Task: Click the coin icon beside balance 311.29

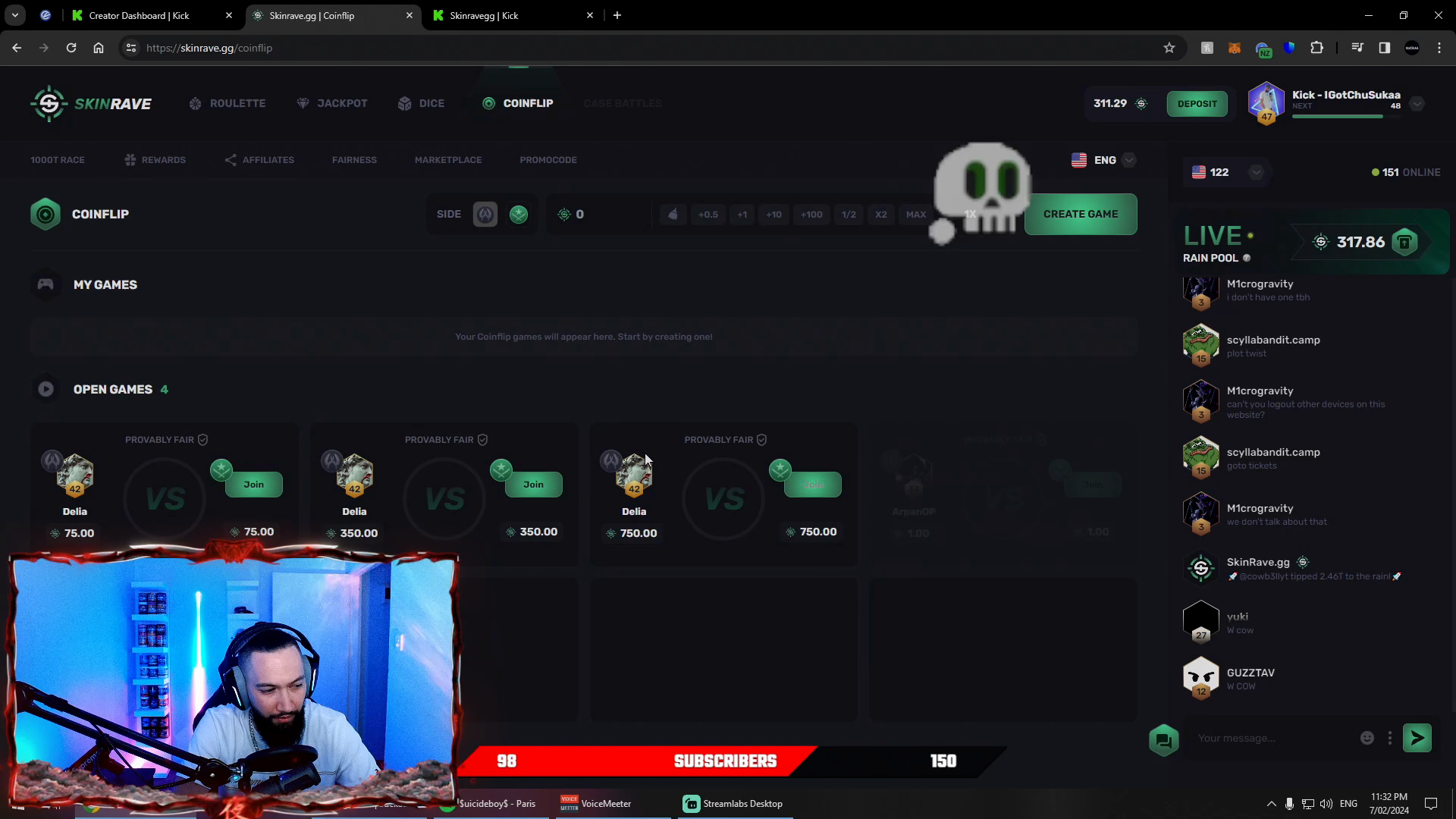Action: point(1141,104)
